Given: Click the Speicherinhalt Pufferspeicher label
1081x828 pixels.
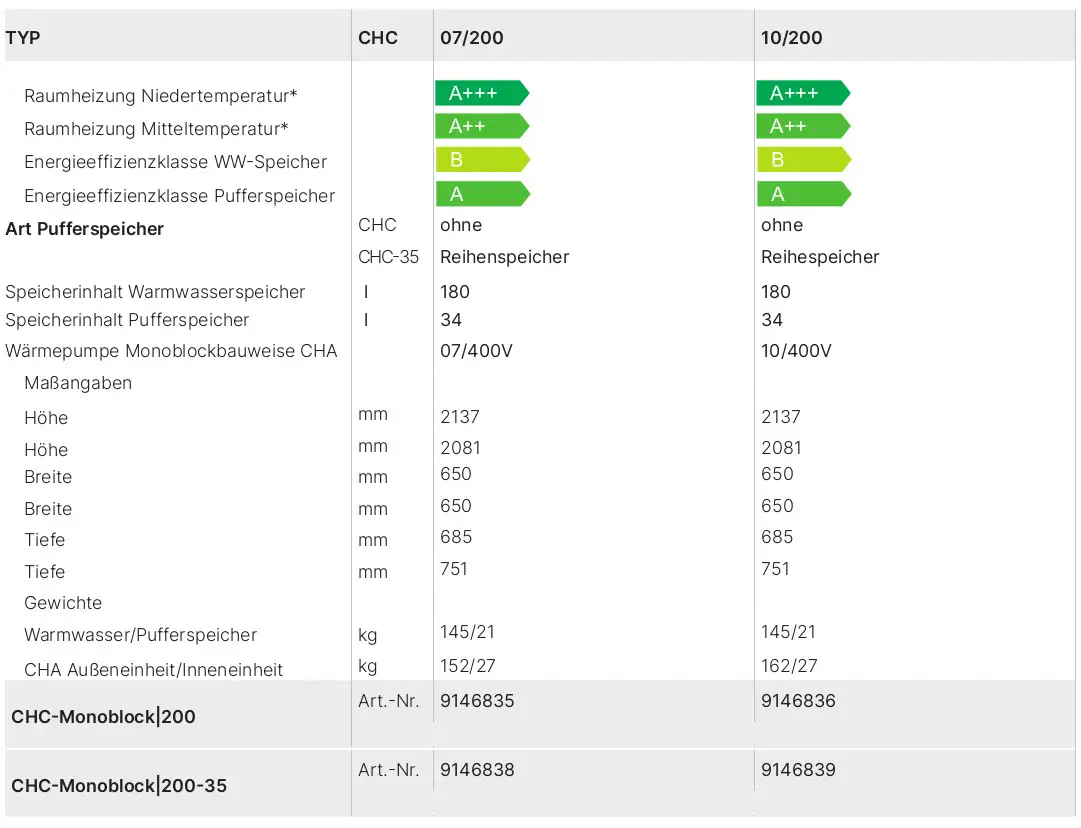Looking at the screenshot, I should (127, 320).
